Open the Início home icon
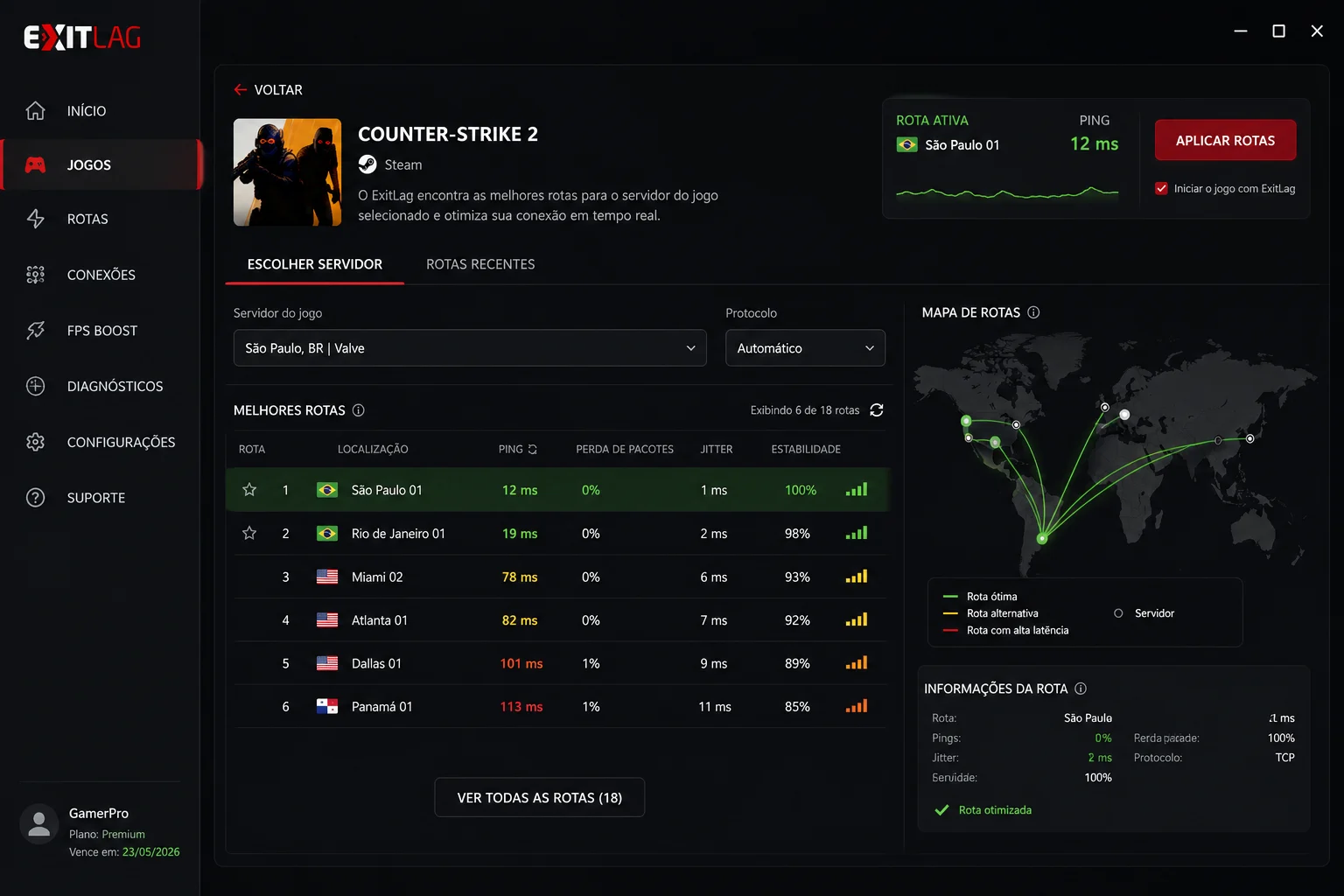 [x=35, y=110]
